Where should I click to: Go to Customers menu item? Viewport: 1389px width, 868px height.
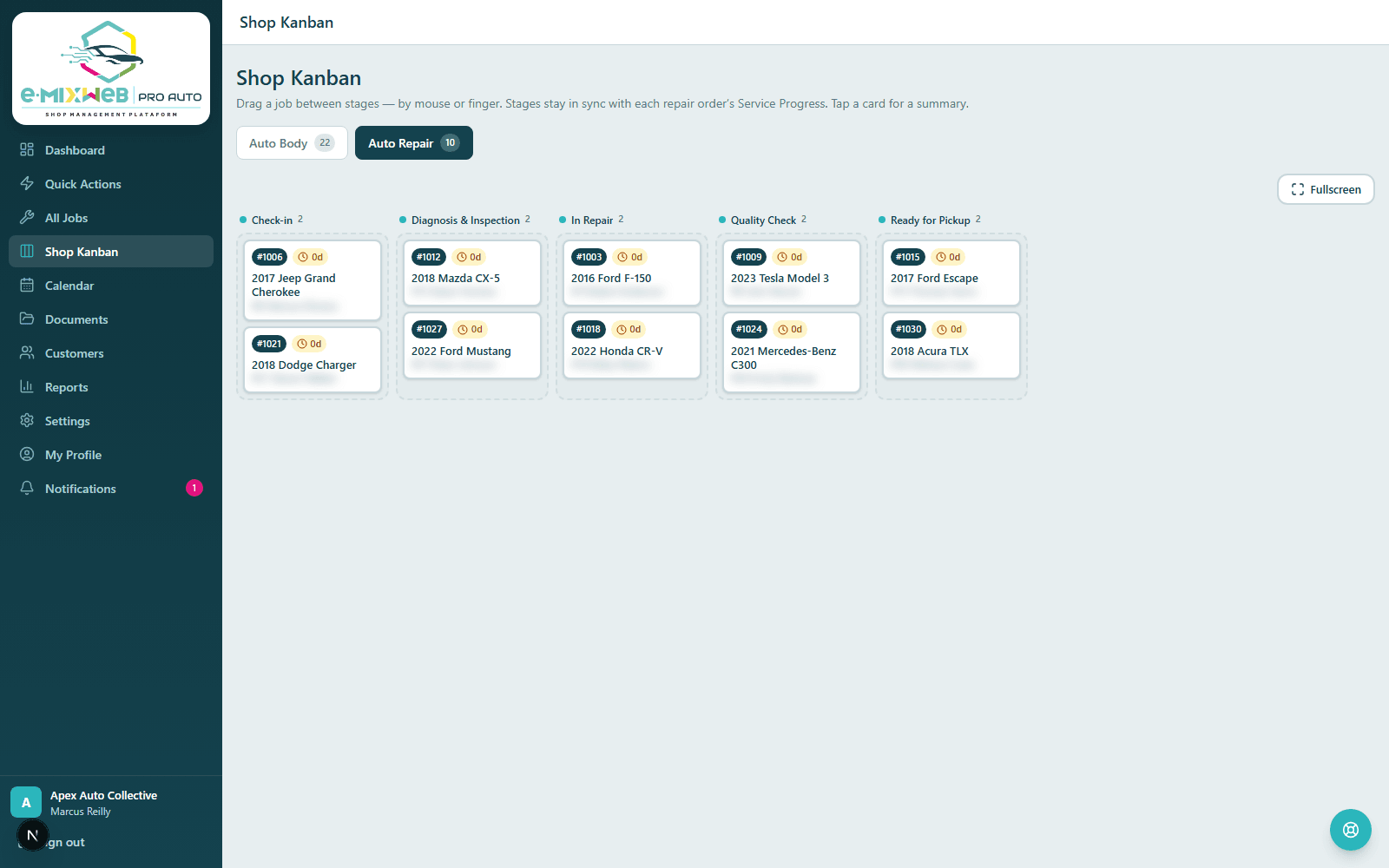tap(111, 353)
